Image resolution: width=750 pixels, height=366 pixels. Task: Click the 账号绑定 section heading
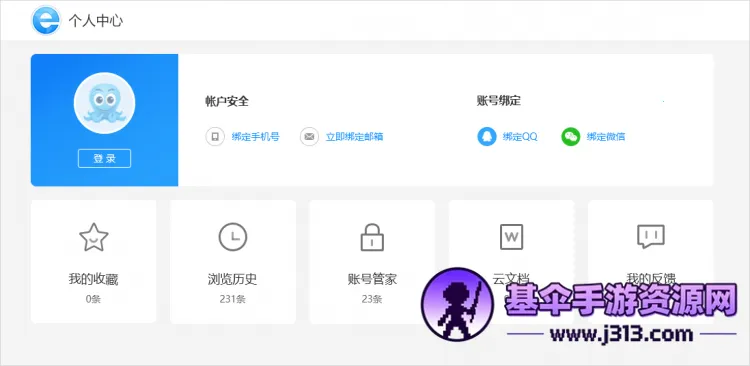499,101
